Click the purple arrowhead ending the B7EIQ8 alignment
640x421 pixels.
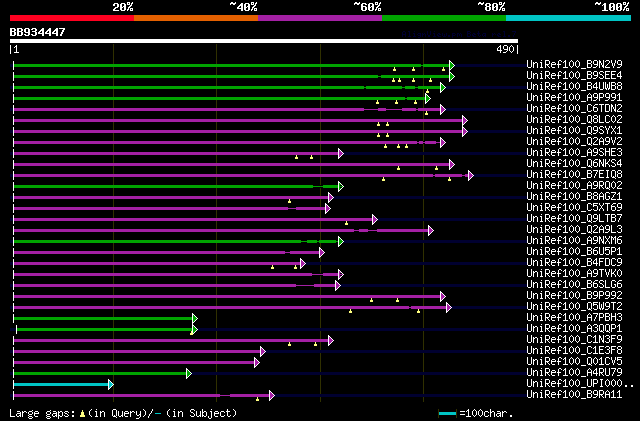[471, 176]
